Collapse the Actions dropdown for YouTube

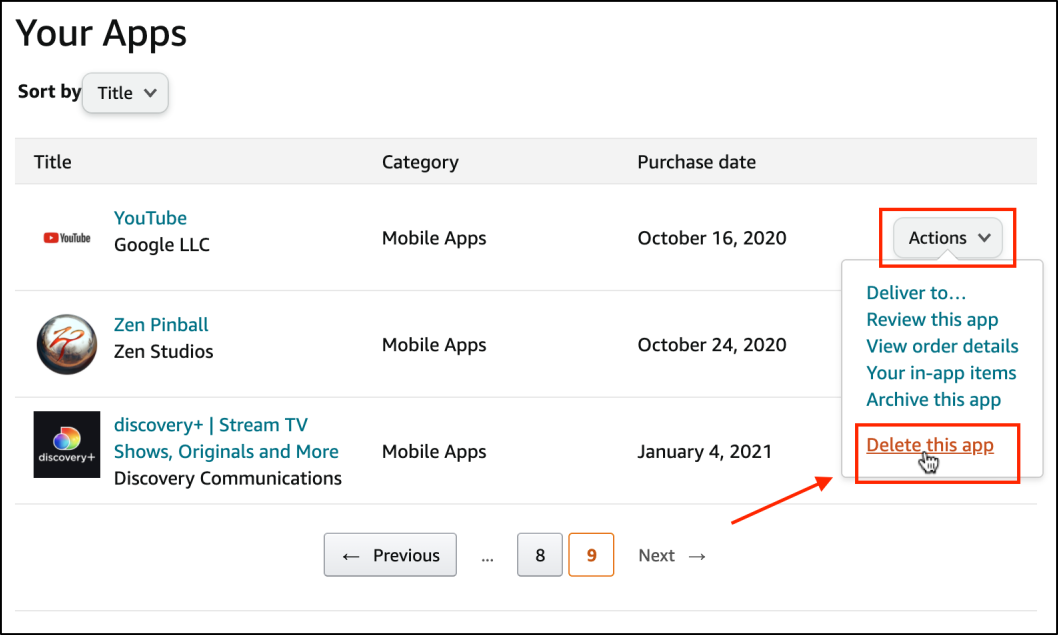[x=948, y=238]
